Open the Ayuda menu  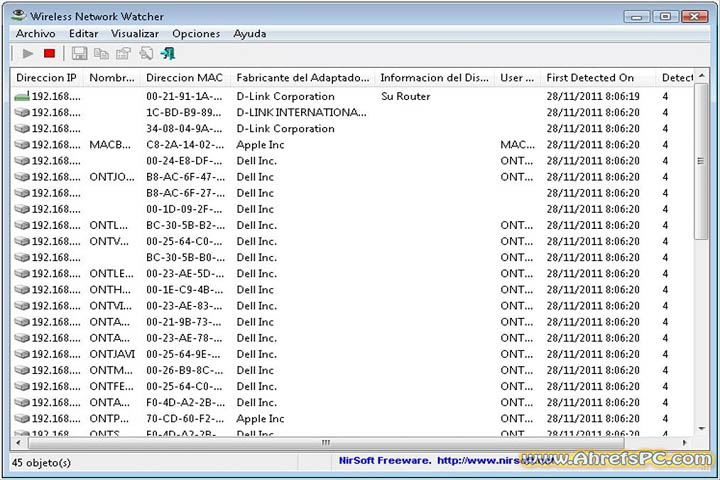[x=249, y=34]
